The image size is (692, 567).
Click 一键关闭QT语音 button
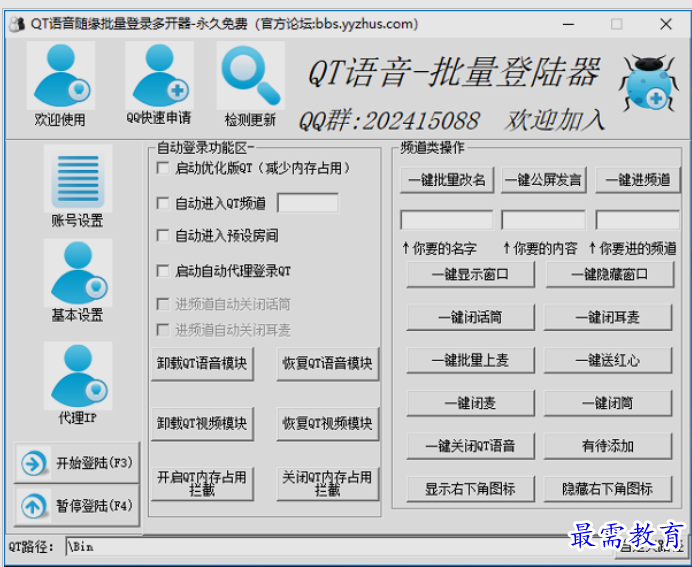pos(470,446)
